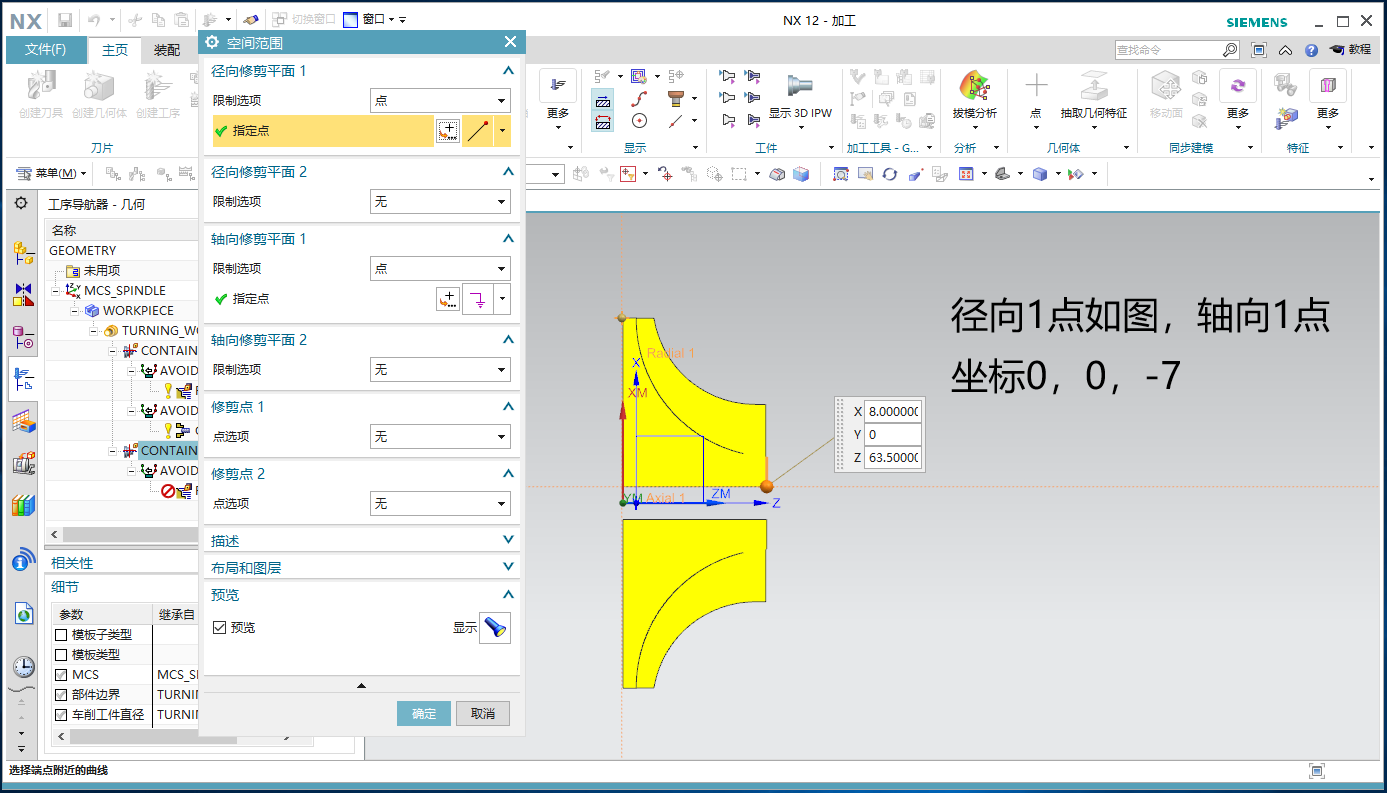Click the Z coordinate input field
Screen dimensions: 1387x793
(893, 458)
